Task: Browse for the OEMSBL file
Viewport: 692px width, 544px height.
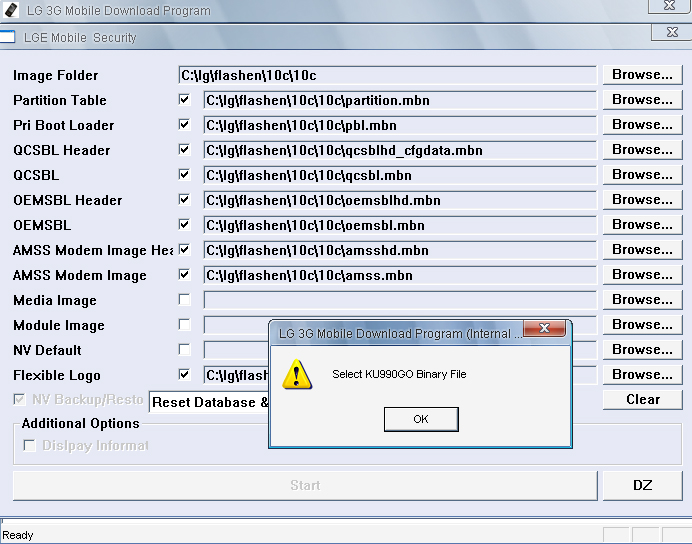Action: (x=643, y=225)
